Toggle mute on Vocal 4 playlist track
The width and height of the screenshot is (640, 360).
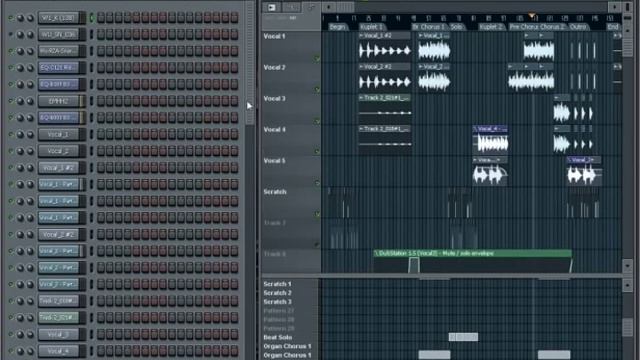tap(317, 151)
